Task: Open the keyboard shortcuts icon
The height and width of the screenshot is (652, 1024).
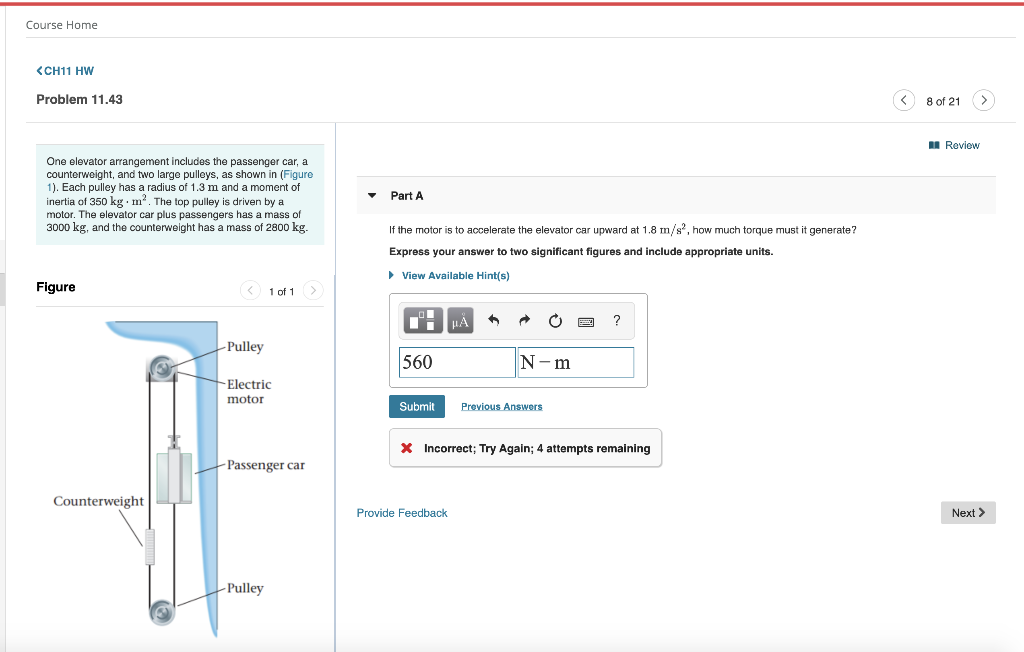Action: pos(587,320)
